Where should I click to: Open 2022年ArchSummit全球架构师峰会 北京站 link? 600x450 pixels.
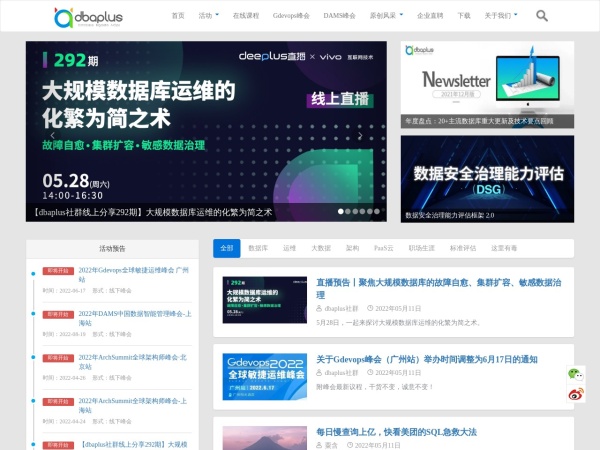(132, 362)
